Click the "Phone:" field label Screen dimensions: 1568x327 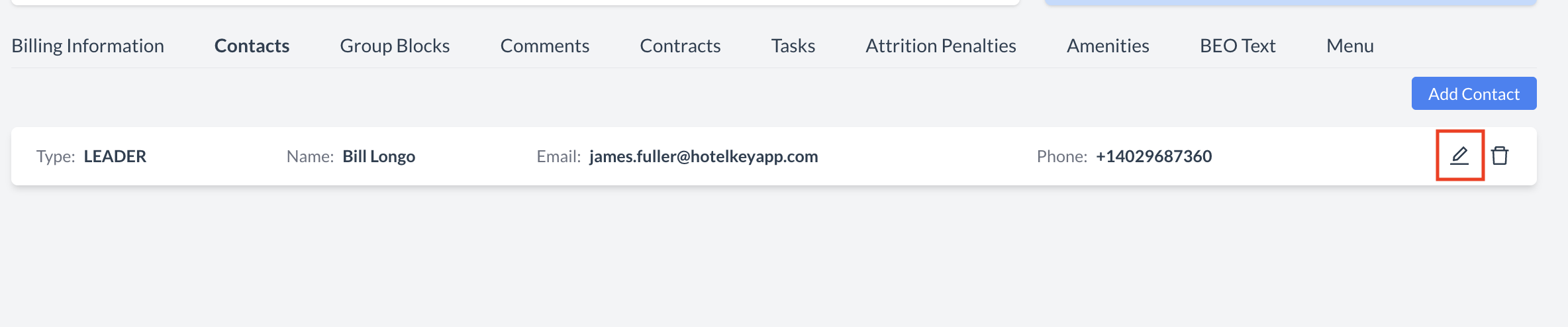(x=1061, y=156)
